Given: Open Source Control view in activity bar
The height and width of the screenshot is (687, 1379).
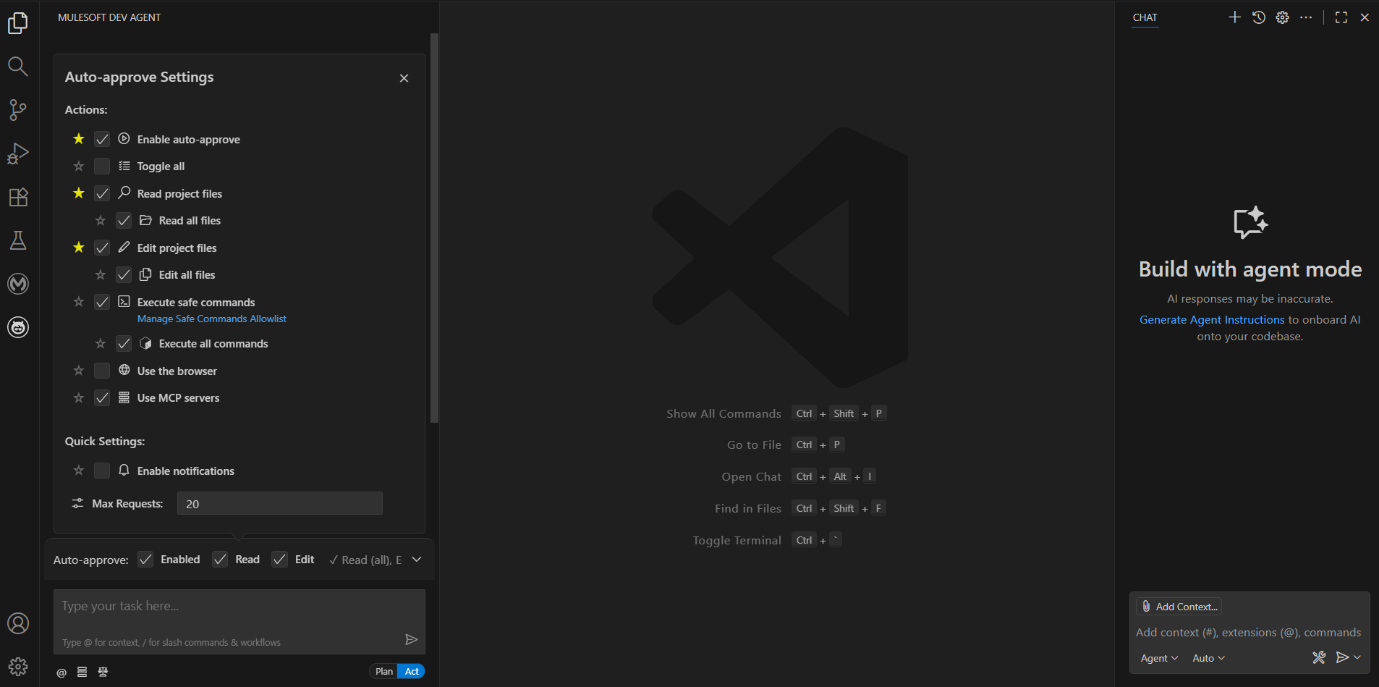Looking at the screenshot, I should coord(18,110).
